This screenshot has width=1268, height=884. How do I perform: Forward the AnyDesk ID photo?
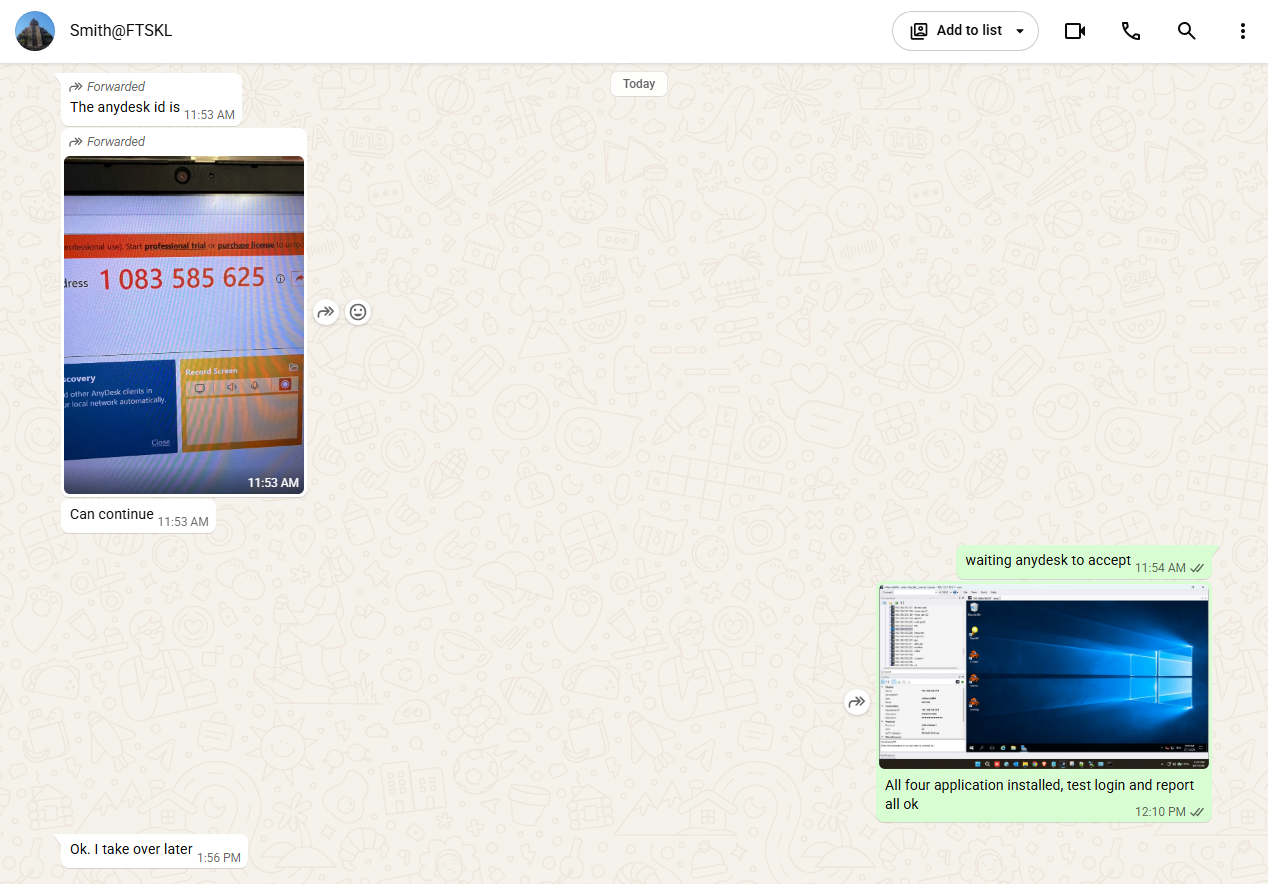tap(326, 312)
